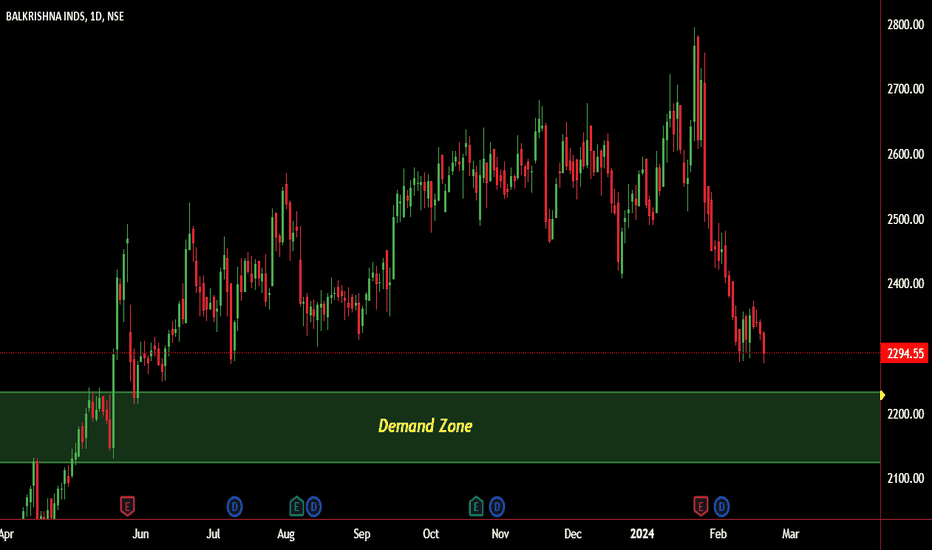Select the 2500.00 price axis label

pyautogui.click(x=905, y=219)
